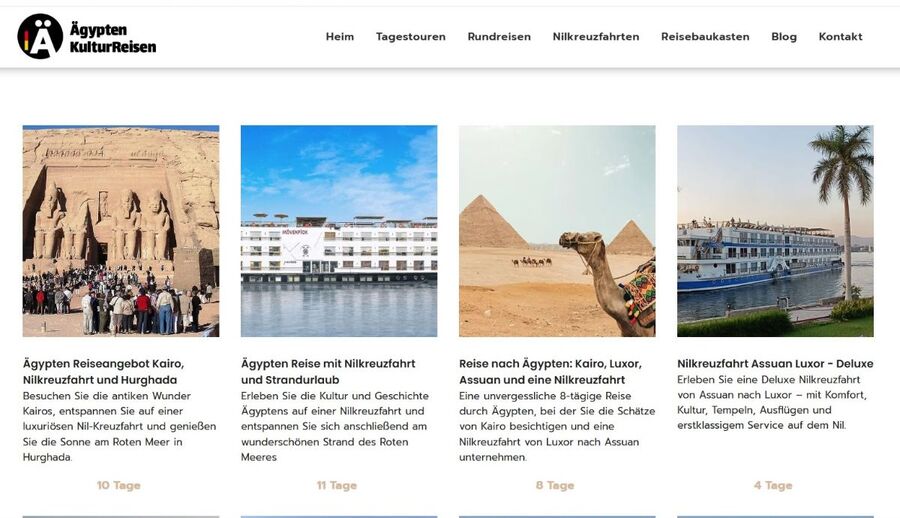The width and height of the screenshot is (900, 518).
Task: Open the pyramids and camel image
Action: coord(557,231)
